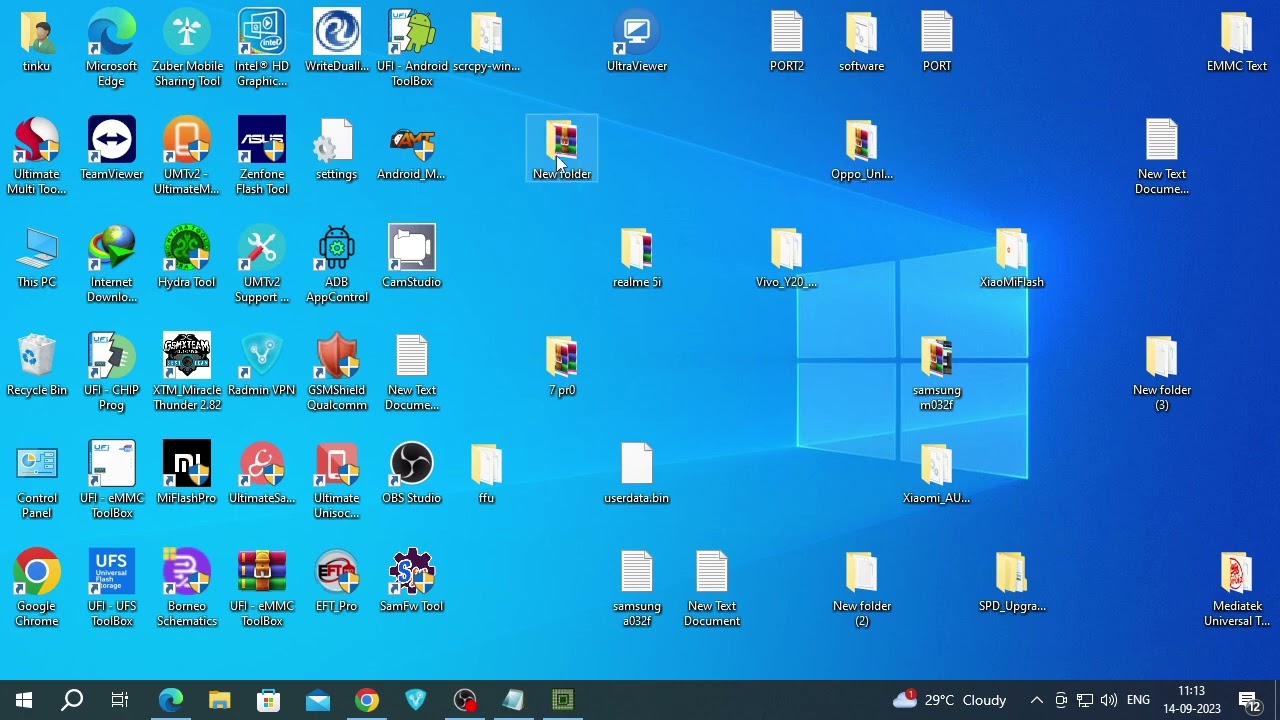1280x720 pixels.
Task: Open the CamStudio shortcut
Action: tap(412, 258)
